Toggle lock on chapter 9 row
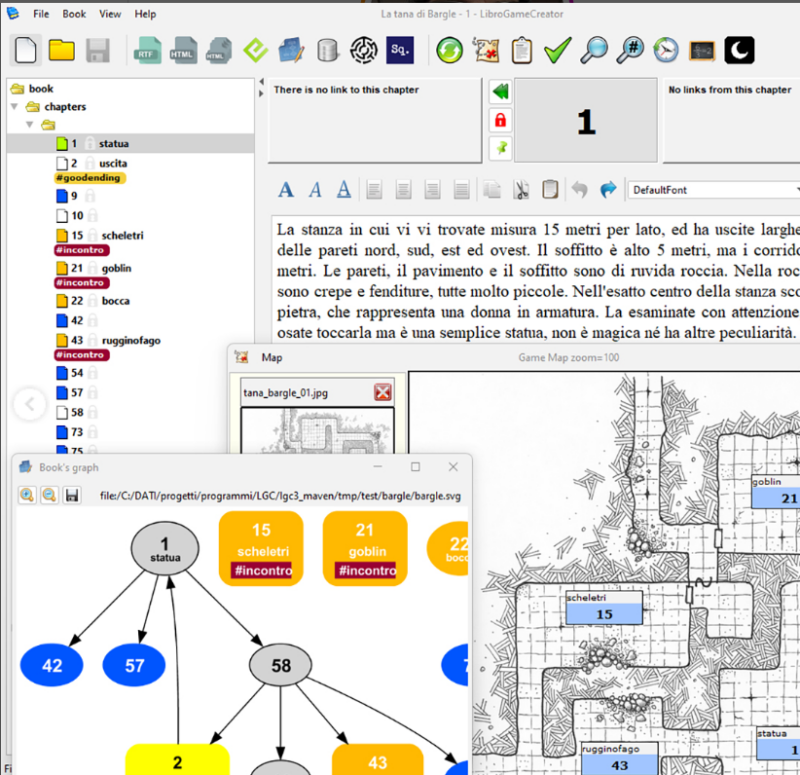800x775 pixels. click(x=90, y=196)
